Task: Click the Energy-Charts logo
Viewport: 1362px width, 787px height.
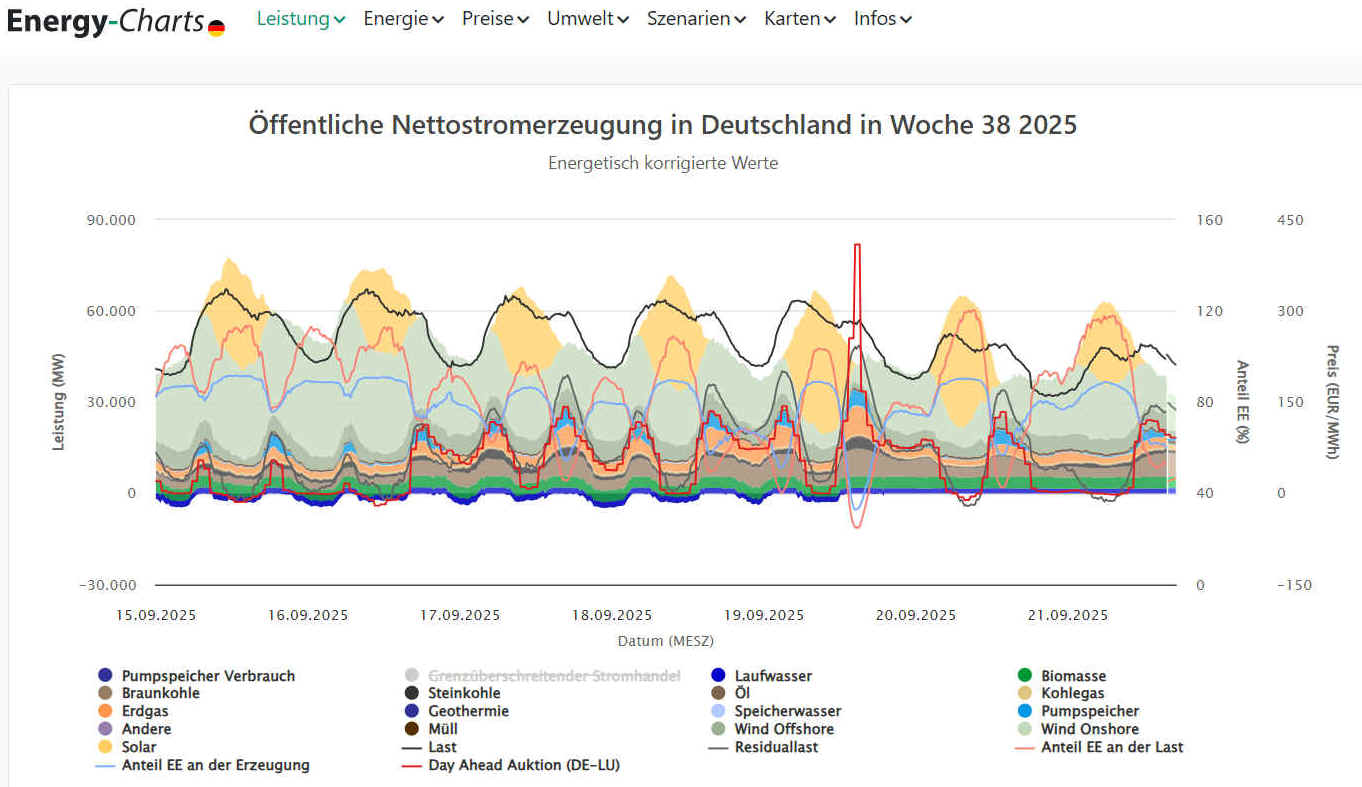Action: click(105, 21)
